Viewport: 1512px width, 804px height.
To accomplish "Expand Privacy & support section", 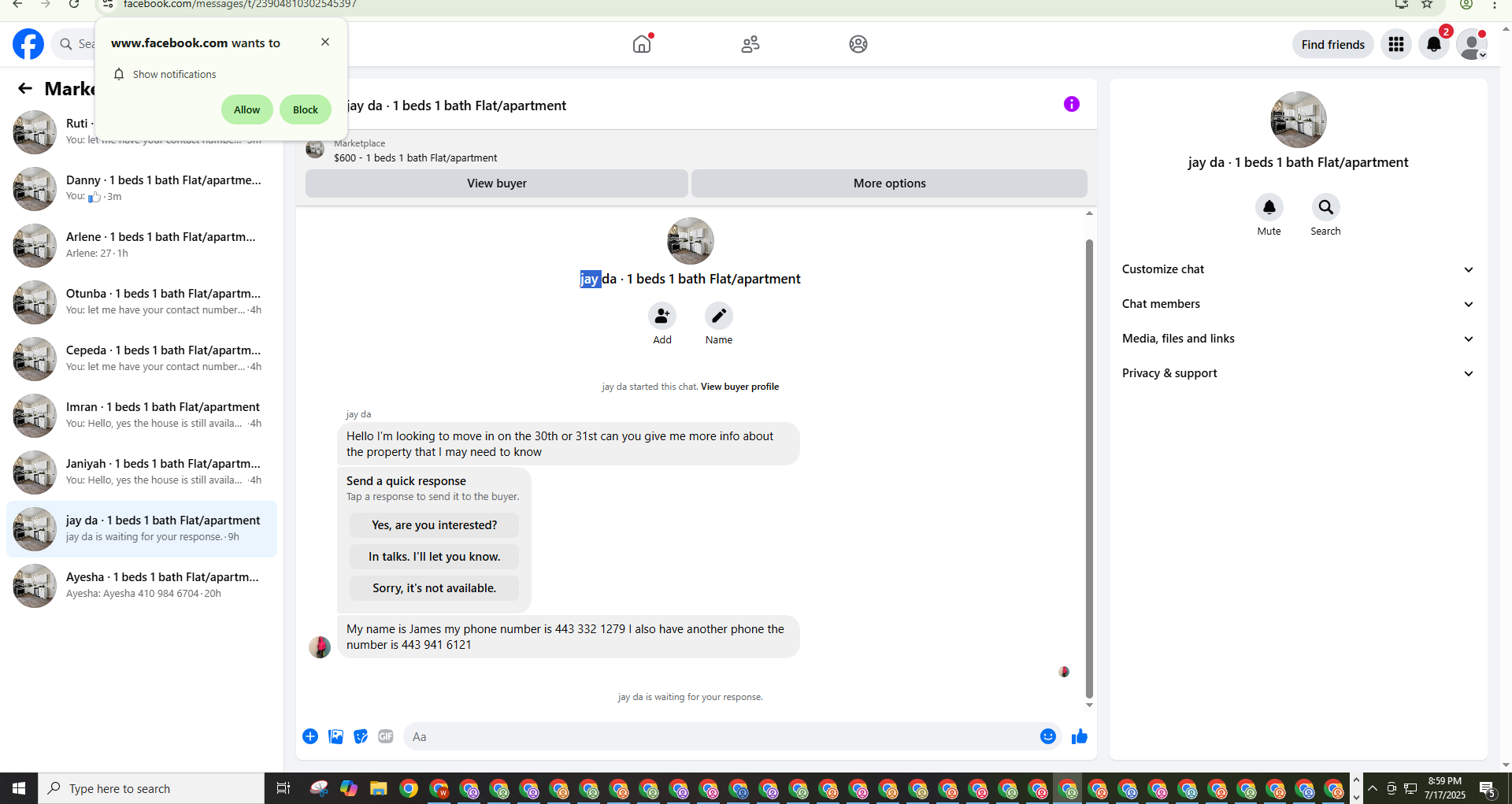I will [1298, 373].
